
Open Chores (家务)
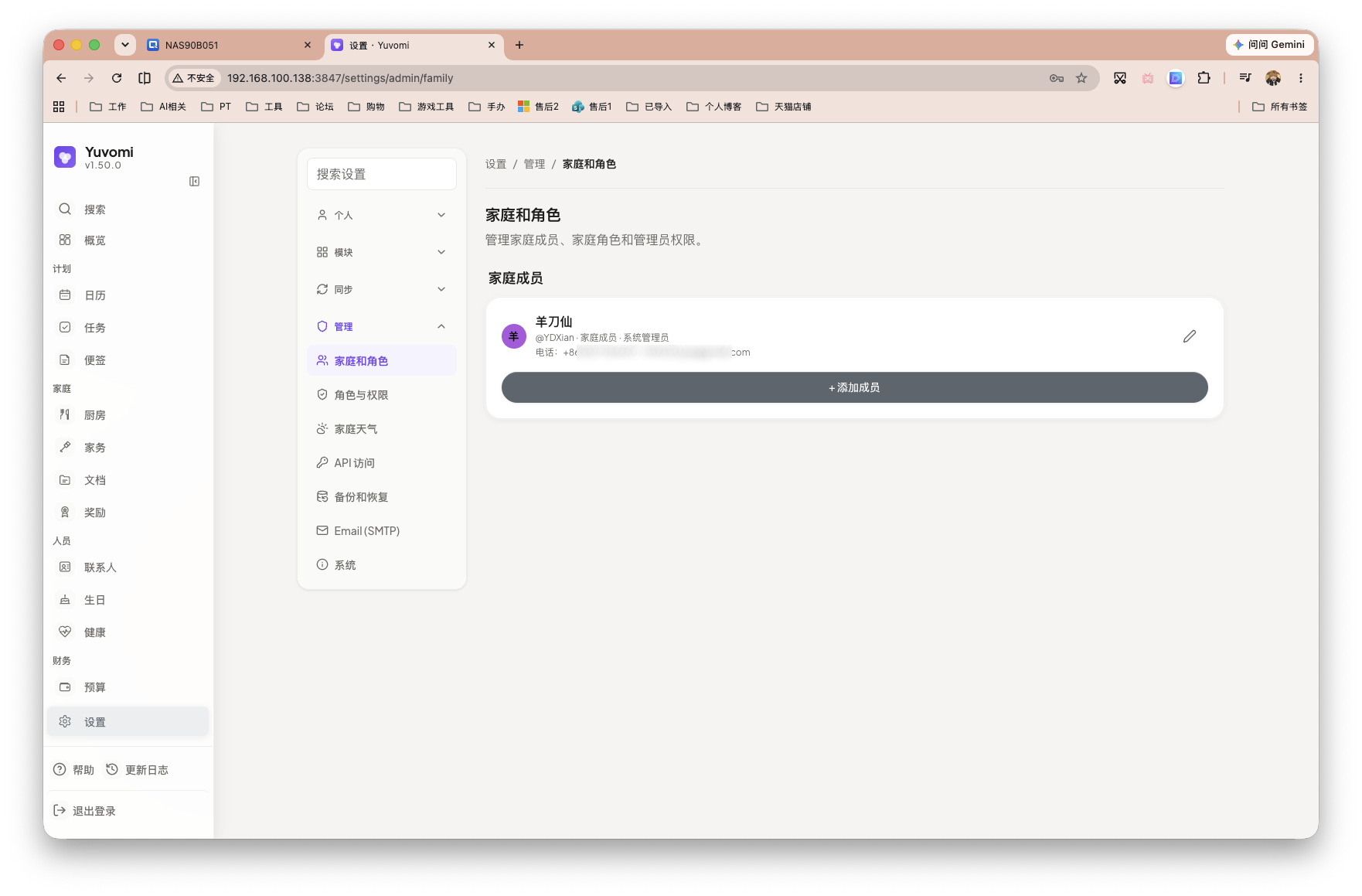(128, 448)
